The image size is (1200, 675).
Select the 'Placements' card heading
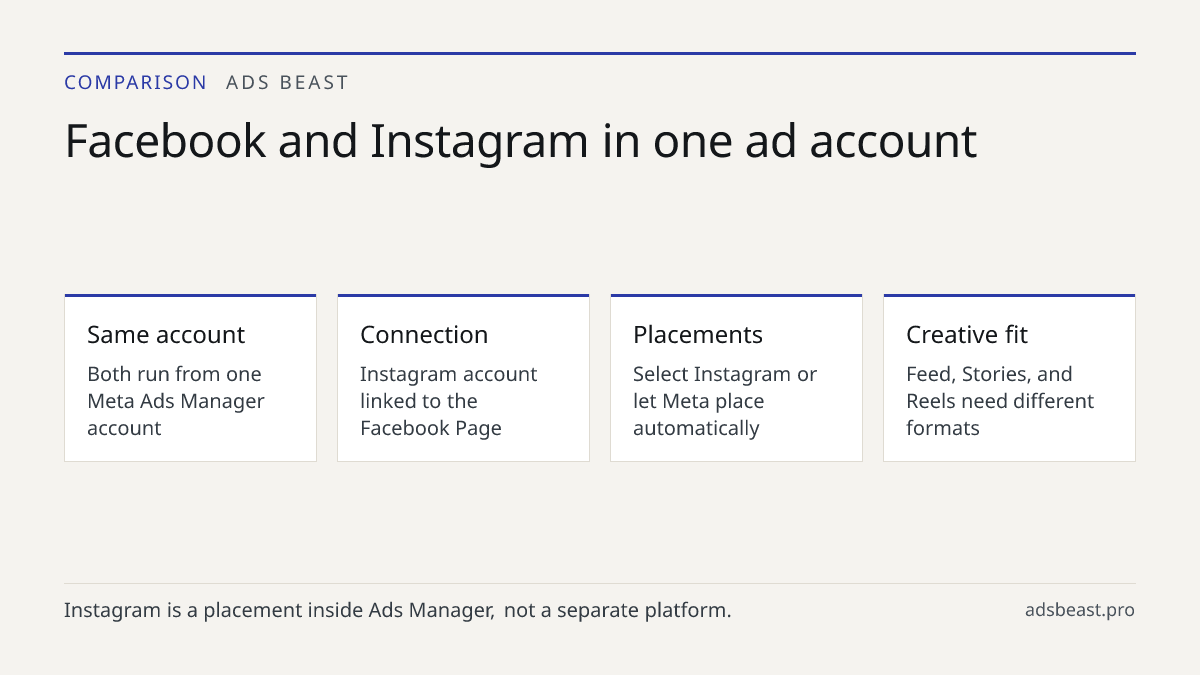tap(698, 335)
